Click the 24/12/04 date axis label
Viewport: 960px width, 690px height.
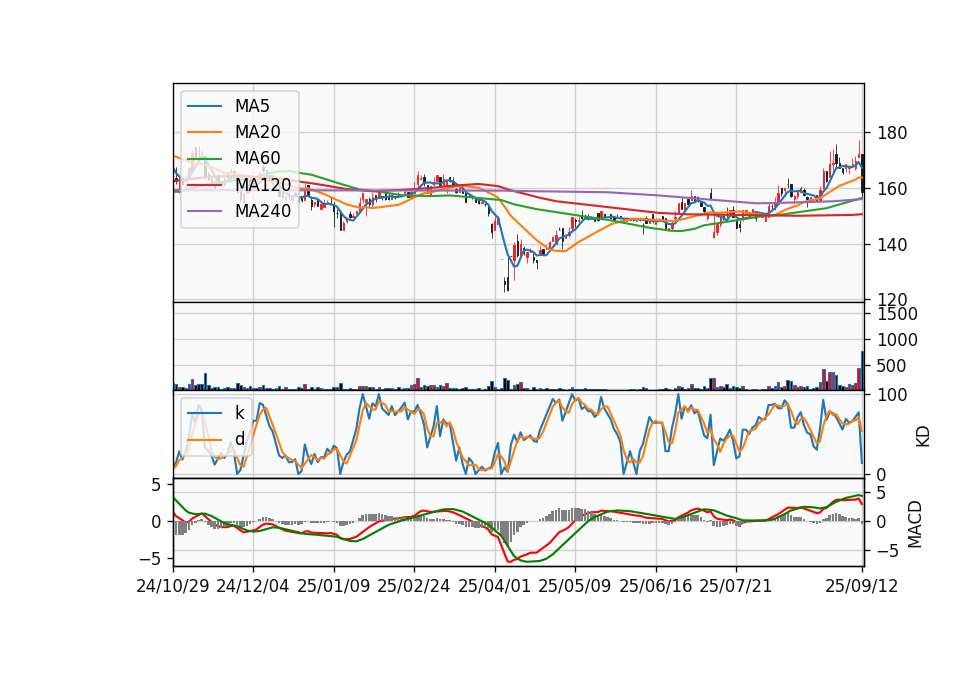point(253,586)
